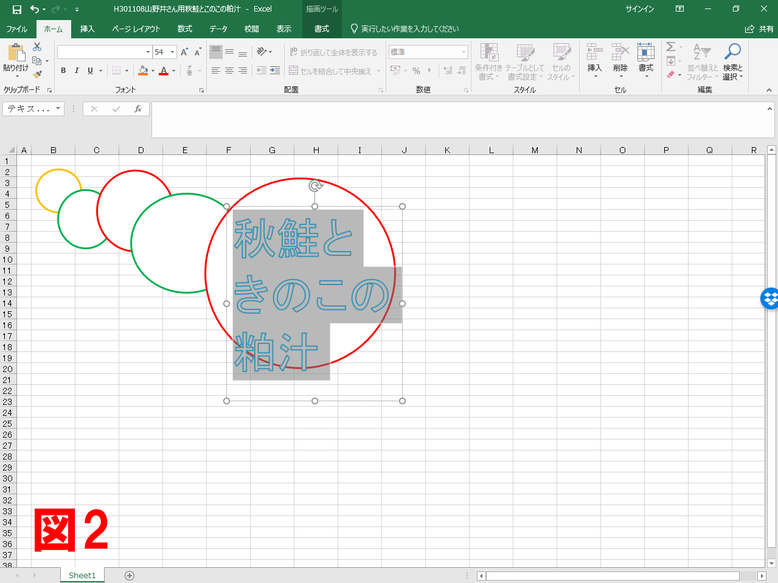
Task: Toggle align text left
Action: 215,70
